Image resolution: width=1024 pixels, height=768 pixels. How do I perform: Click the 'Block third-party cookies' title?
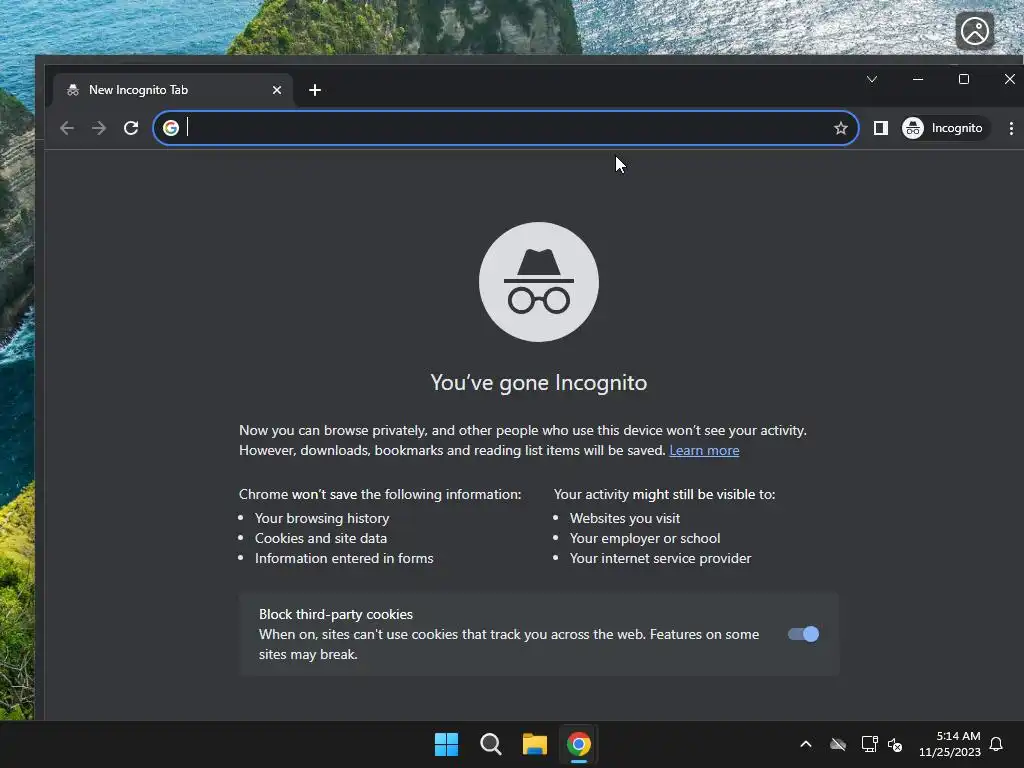coord(336,615)
